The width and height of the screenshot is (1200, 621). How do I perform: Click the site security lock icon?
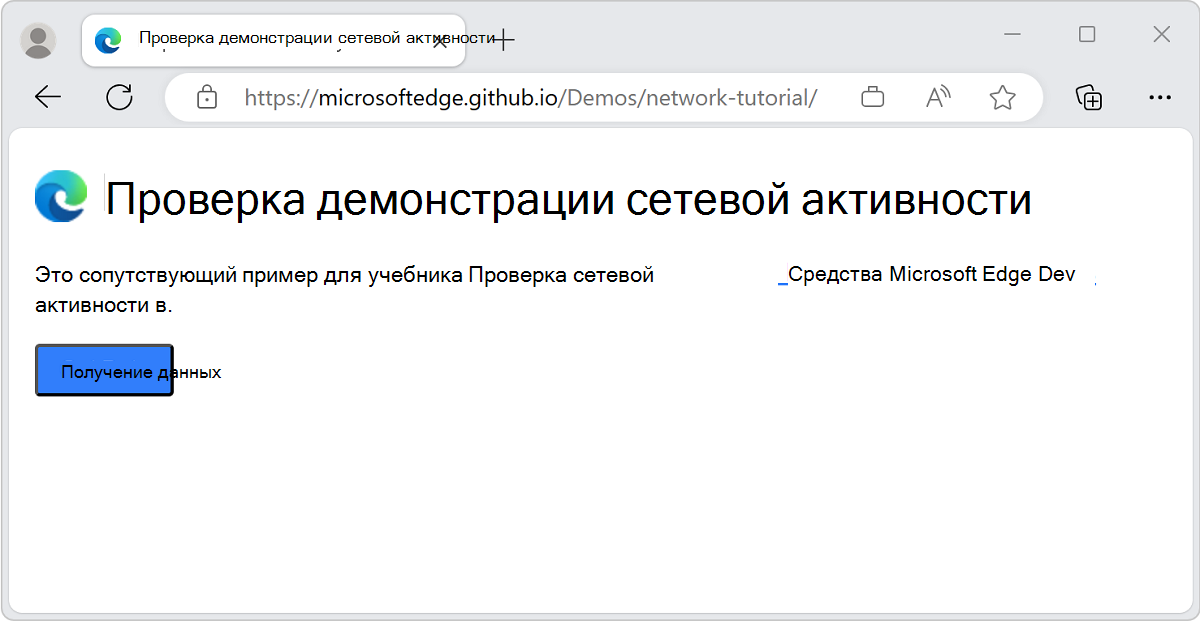(x=207, y=97)
